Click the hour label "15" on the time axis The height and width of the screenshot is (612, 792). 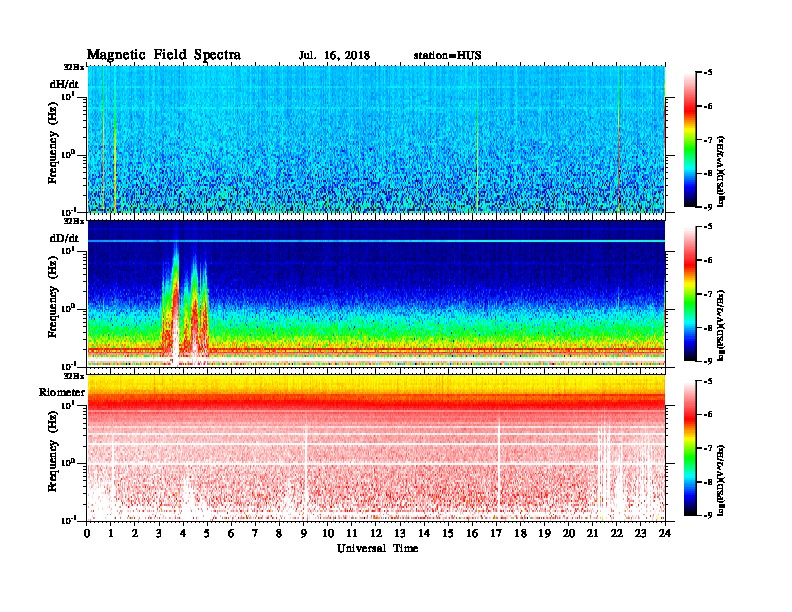tap(449, 533)
